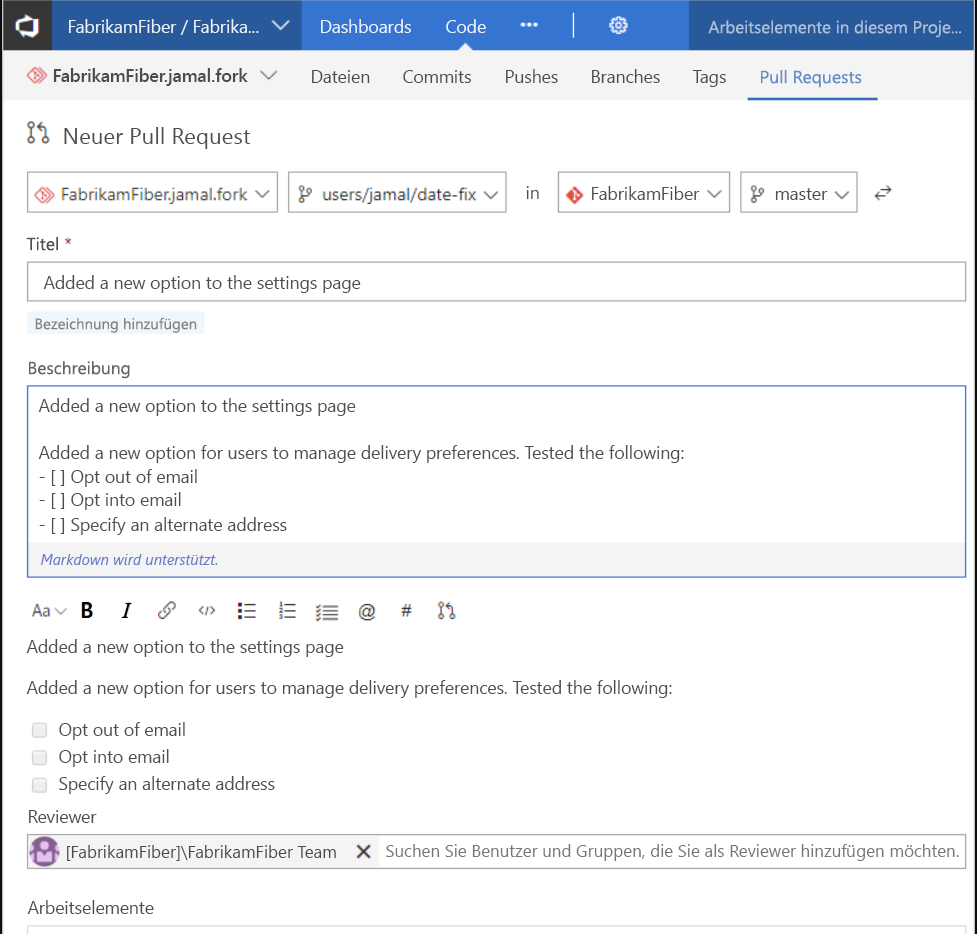The image size is (977, 934).
Task: Open the settings gear icon in the top bar
Action: click(x=617, y=26)
